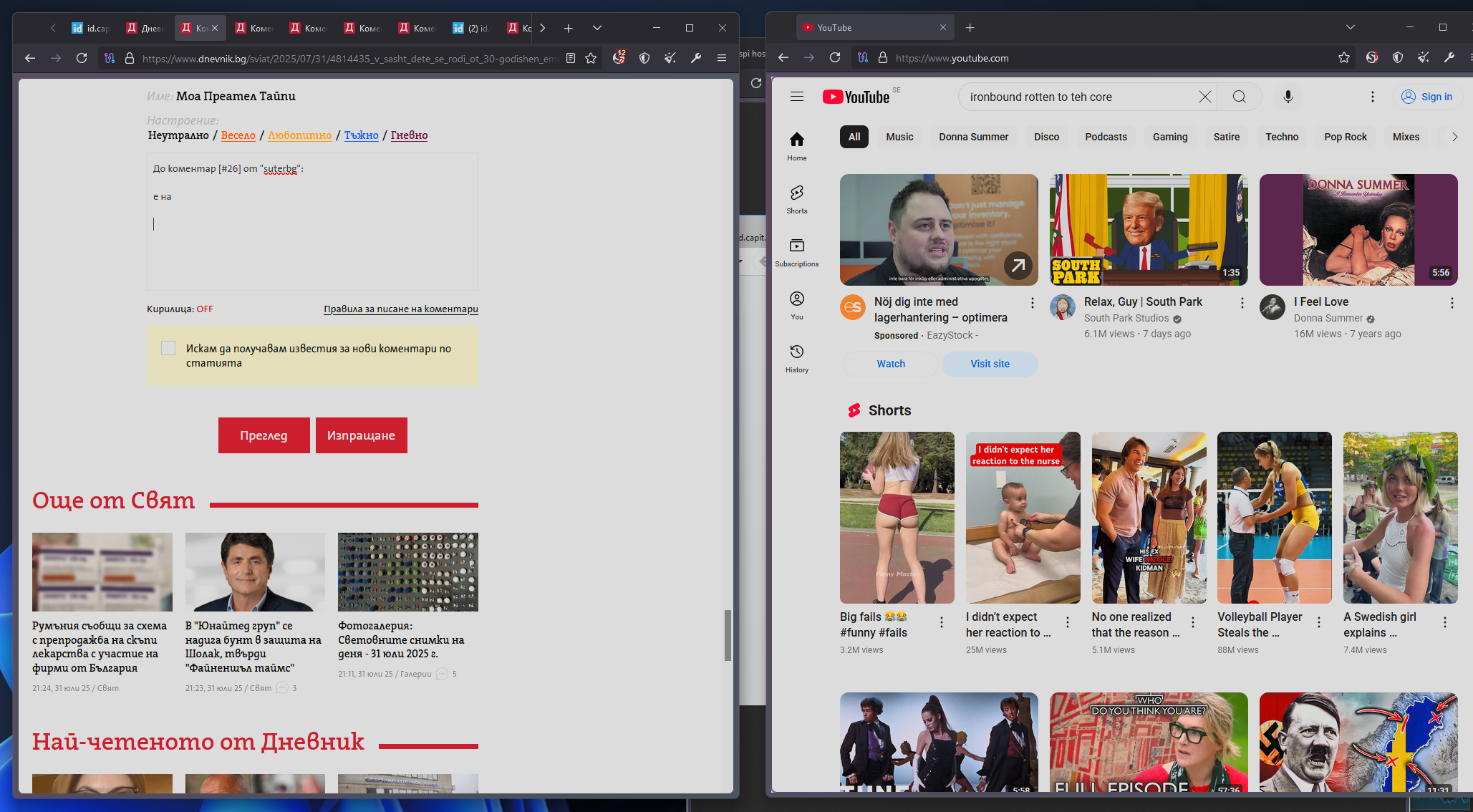Reload the dnevnik.bg page
The height and width of the screenshot is (812, 1473).
point(82,58)
